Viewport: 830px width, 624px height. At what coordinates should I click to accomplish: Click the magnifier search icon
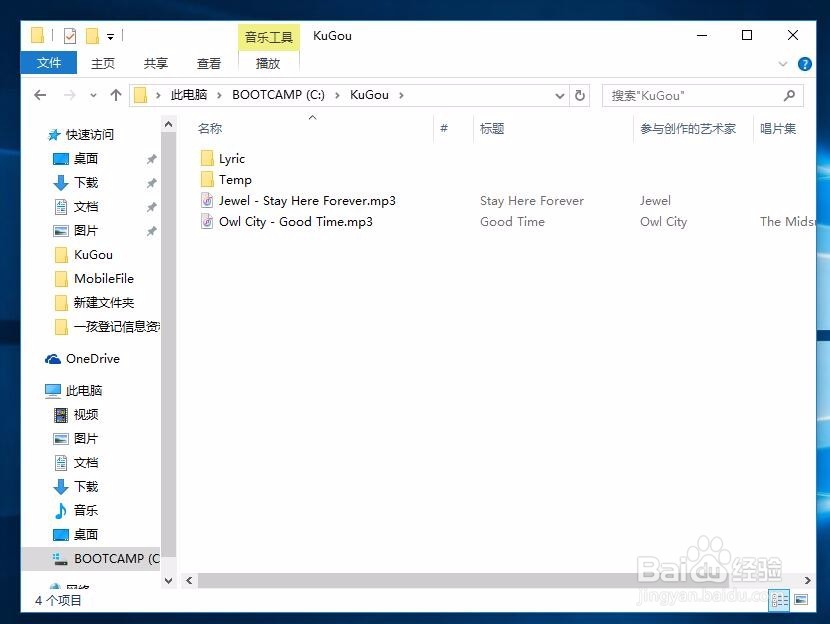(789, 96)
